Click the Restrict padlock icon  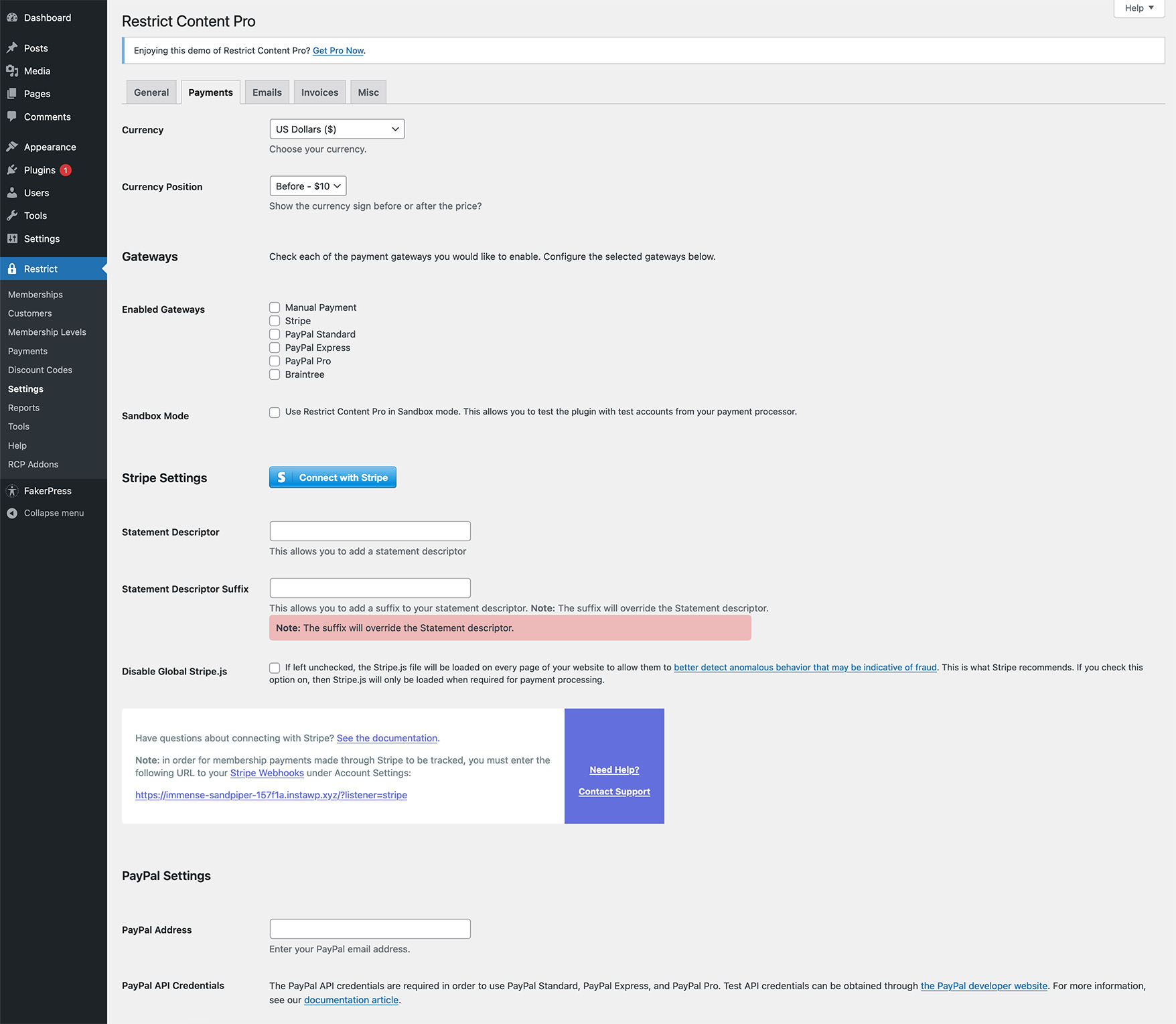click(x=12, y=269)
